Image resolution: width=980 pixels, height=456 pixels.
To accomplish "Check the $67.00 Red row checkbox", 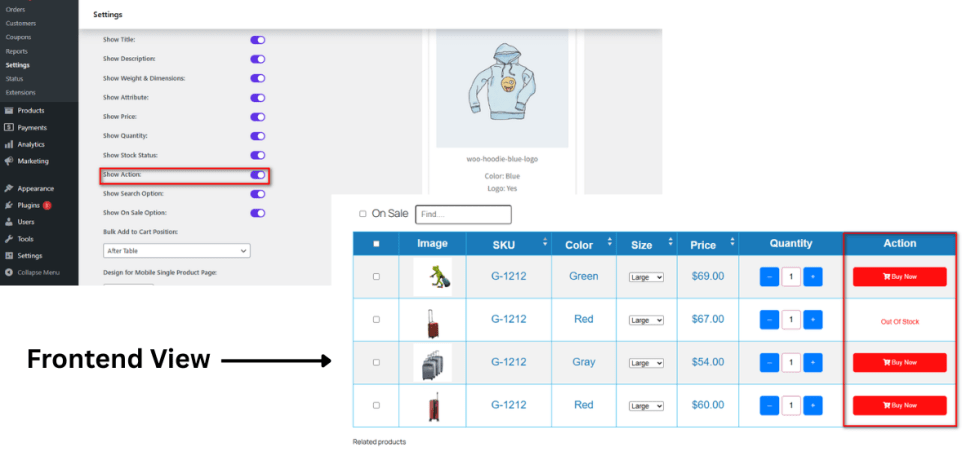I will point(376,319).
